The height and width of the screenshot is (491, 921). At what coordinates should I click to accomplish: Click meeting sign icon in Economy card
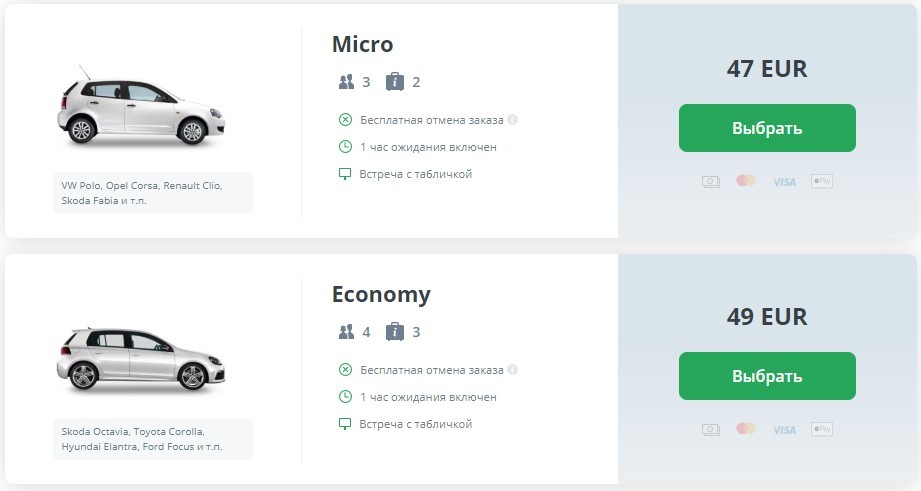pos(345,424)
